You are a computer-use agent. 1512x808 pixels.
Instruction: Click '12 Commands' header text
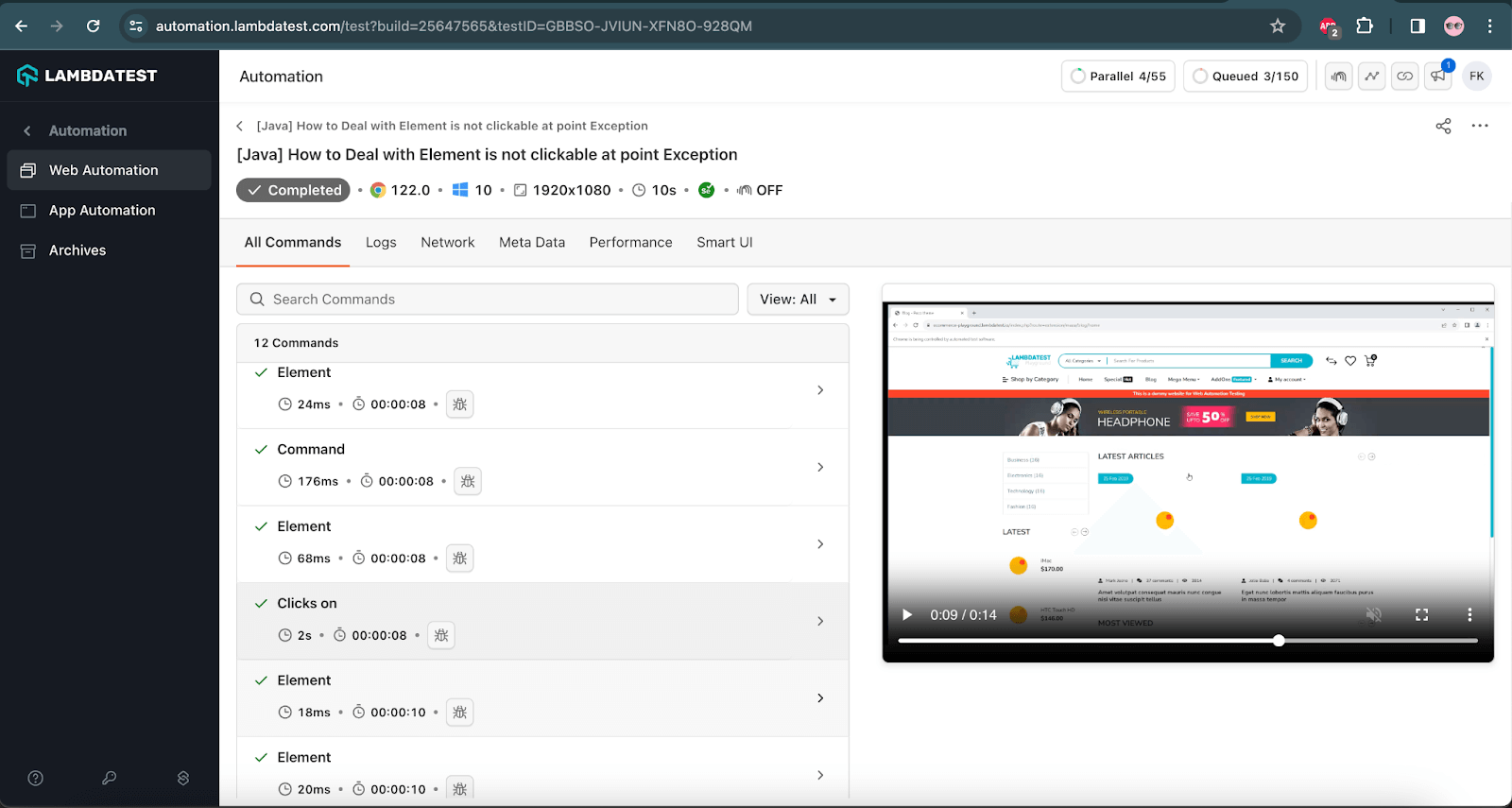tap(296, 343)
